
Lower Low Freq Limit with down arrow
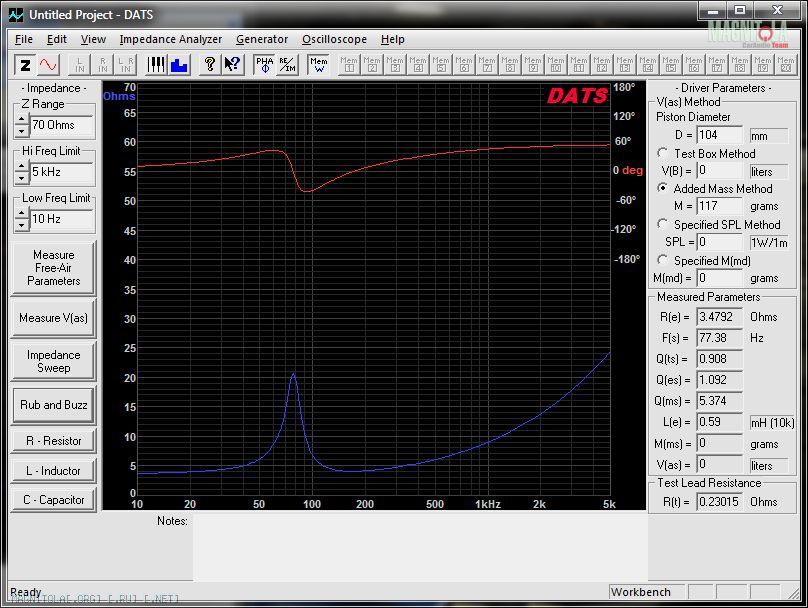[x=22, y=225]
